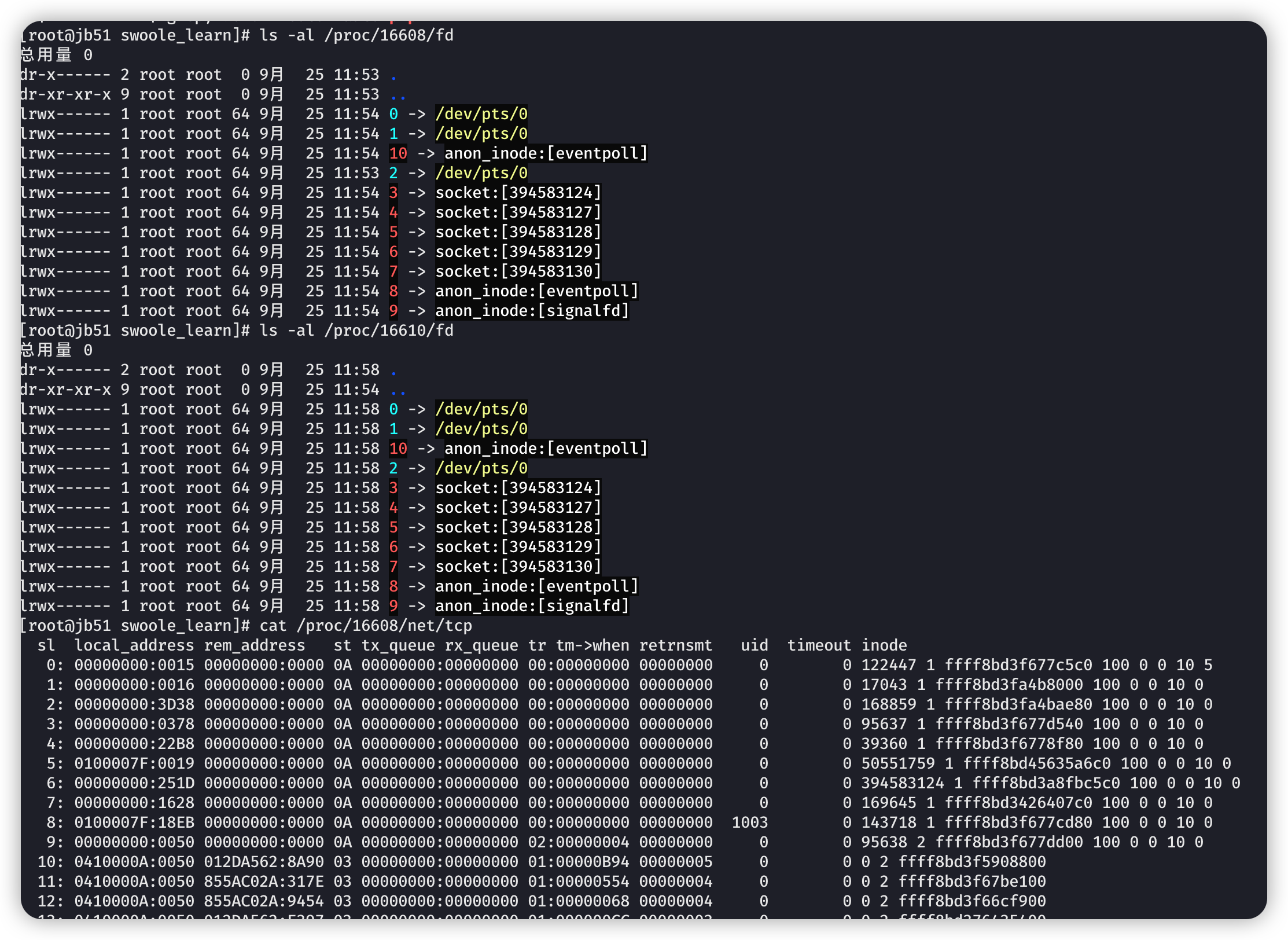
Task: Click anon_inode:[signalfd] on the 11:54 fd 9 row
Action: pyautogui.click(x=532, y=311)
